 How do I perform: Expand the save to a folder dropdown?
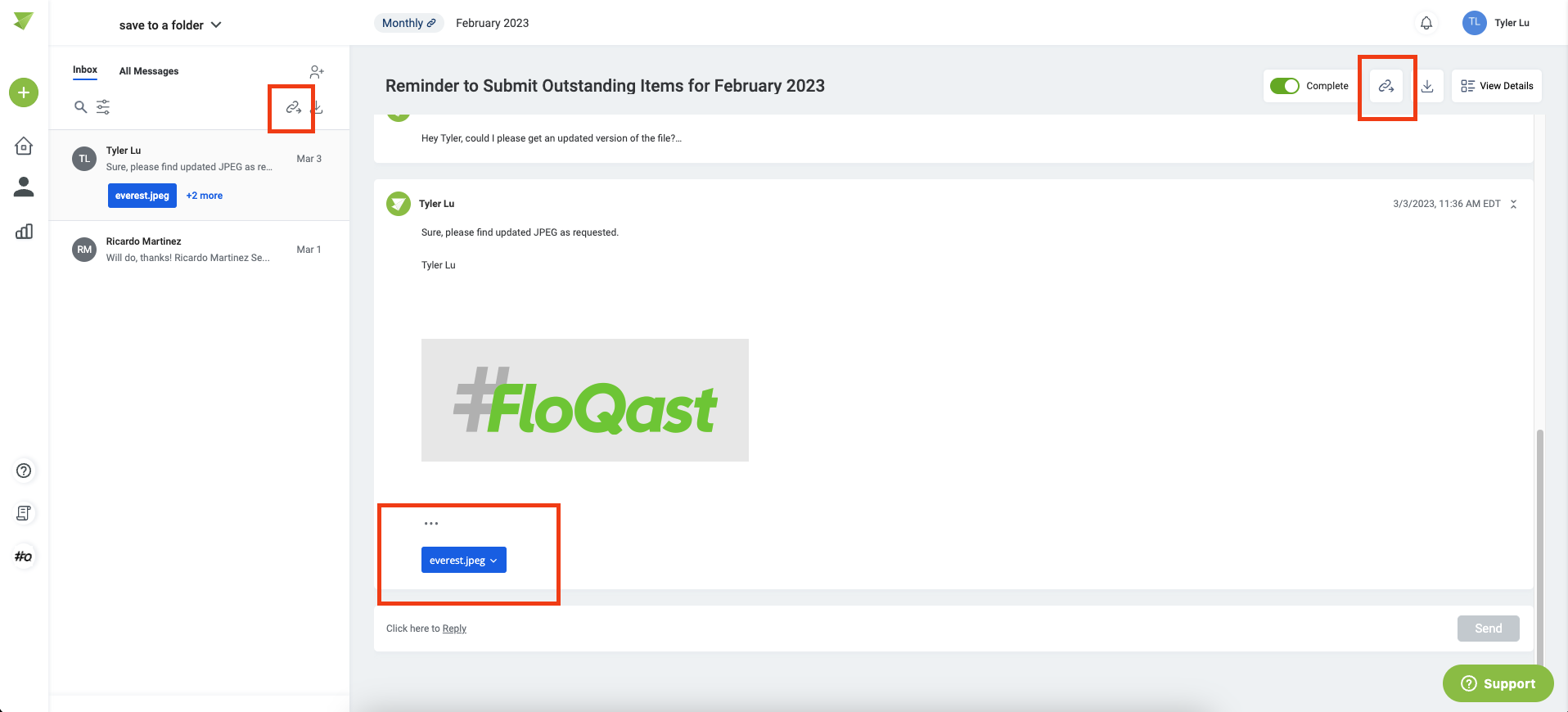coord(170,25)
